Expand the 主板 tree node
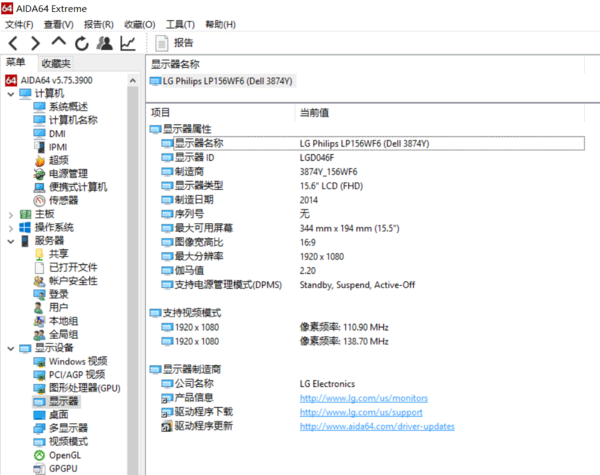 [x=11, y=215]
